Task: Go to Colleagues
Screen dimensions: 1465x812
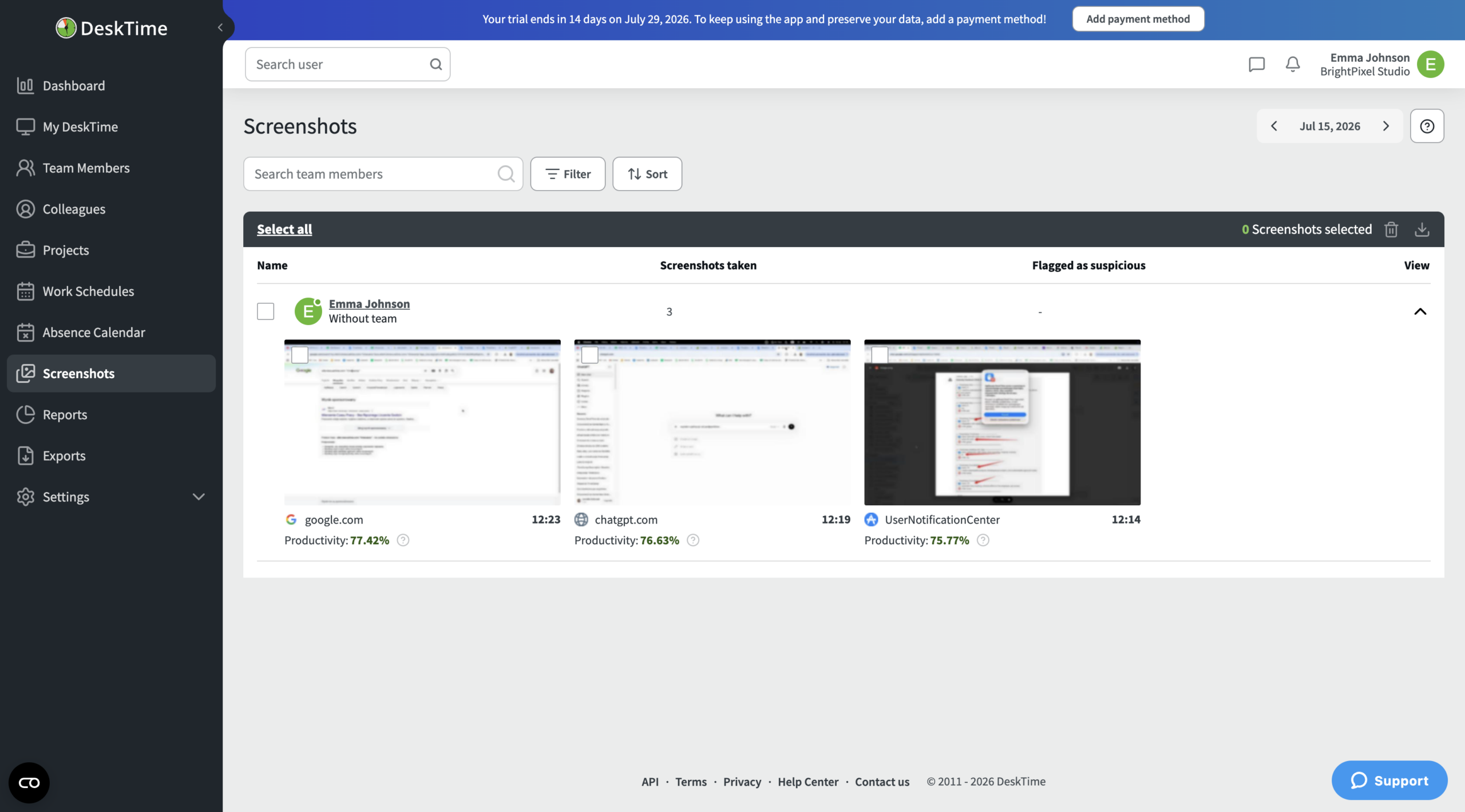Action: (111, 209)
